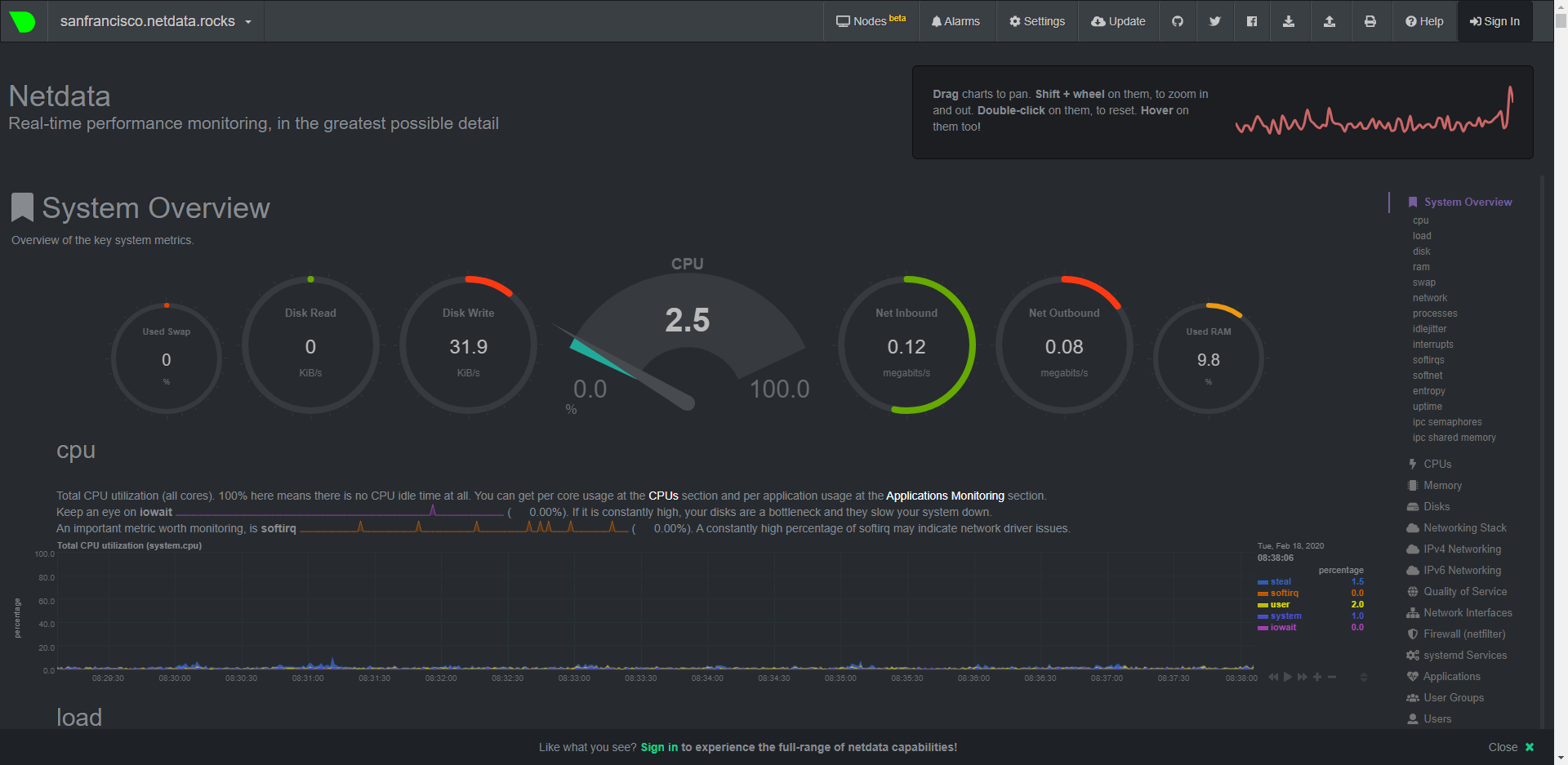Viewport: 1568px width, 765px height.
Task: Jump to ipc shared memory in sidebar
Action: (1454, 438)
